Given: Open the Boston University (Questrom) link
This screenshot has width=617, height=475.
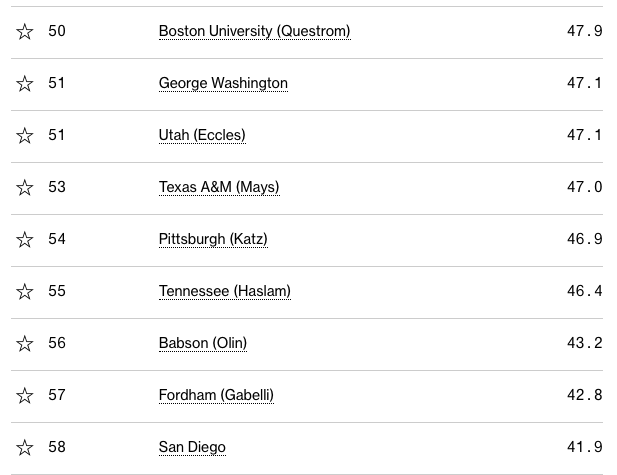Looking at the screenshot, I should coord(254,31).
